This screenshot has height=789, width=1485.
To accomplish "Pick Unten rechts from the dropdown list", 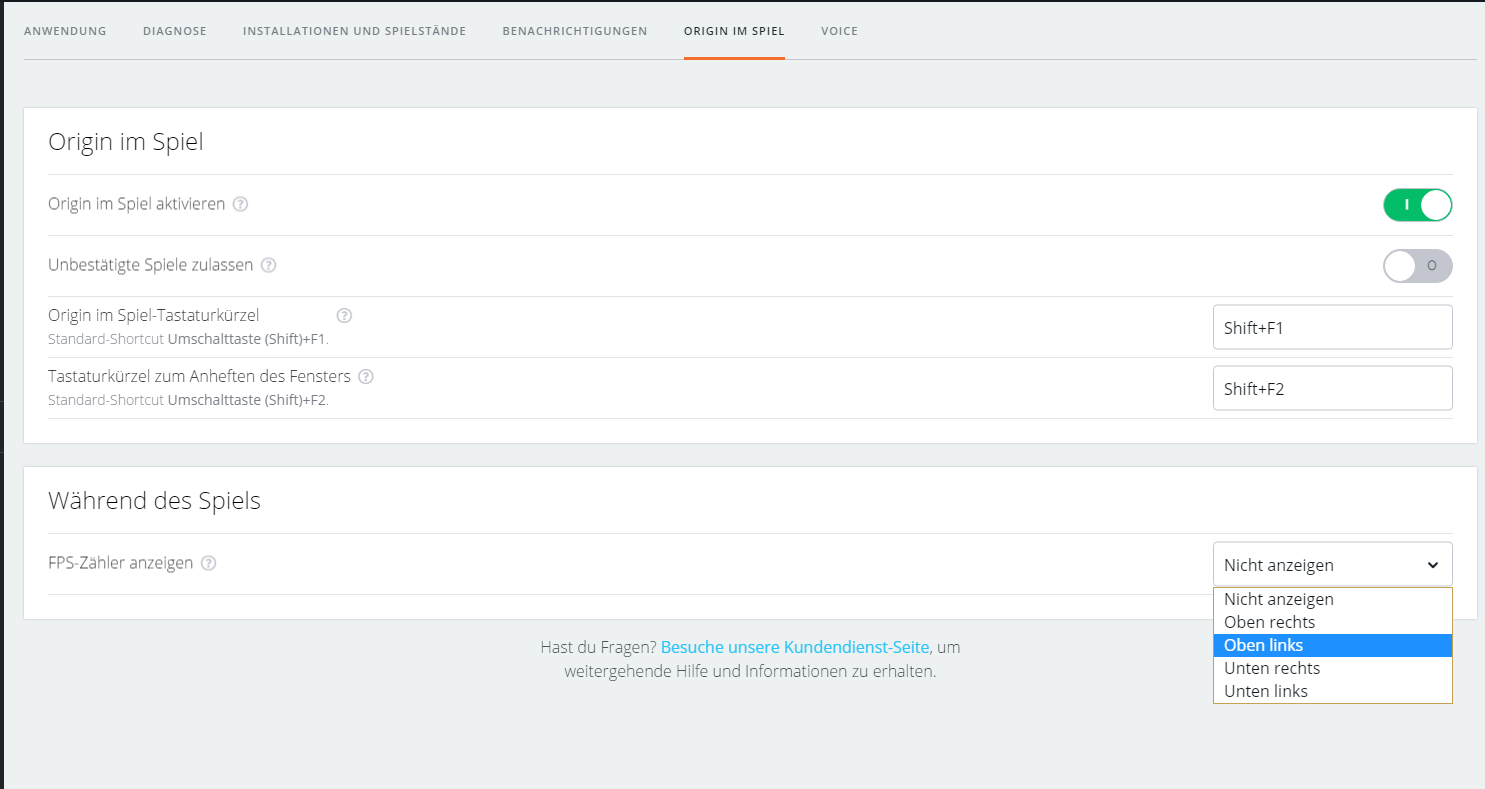I will tap(1272, 668).
